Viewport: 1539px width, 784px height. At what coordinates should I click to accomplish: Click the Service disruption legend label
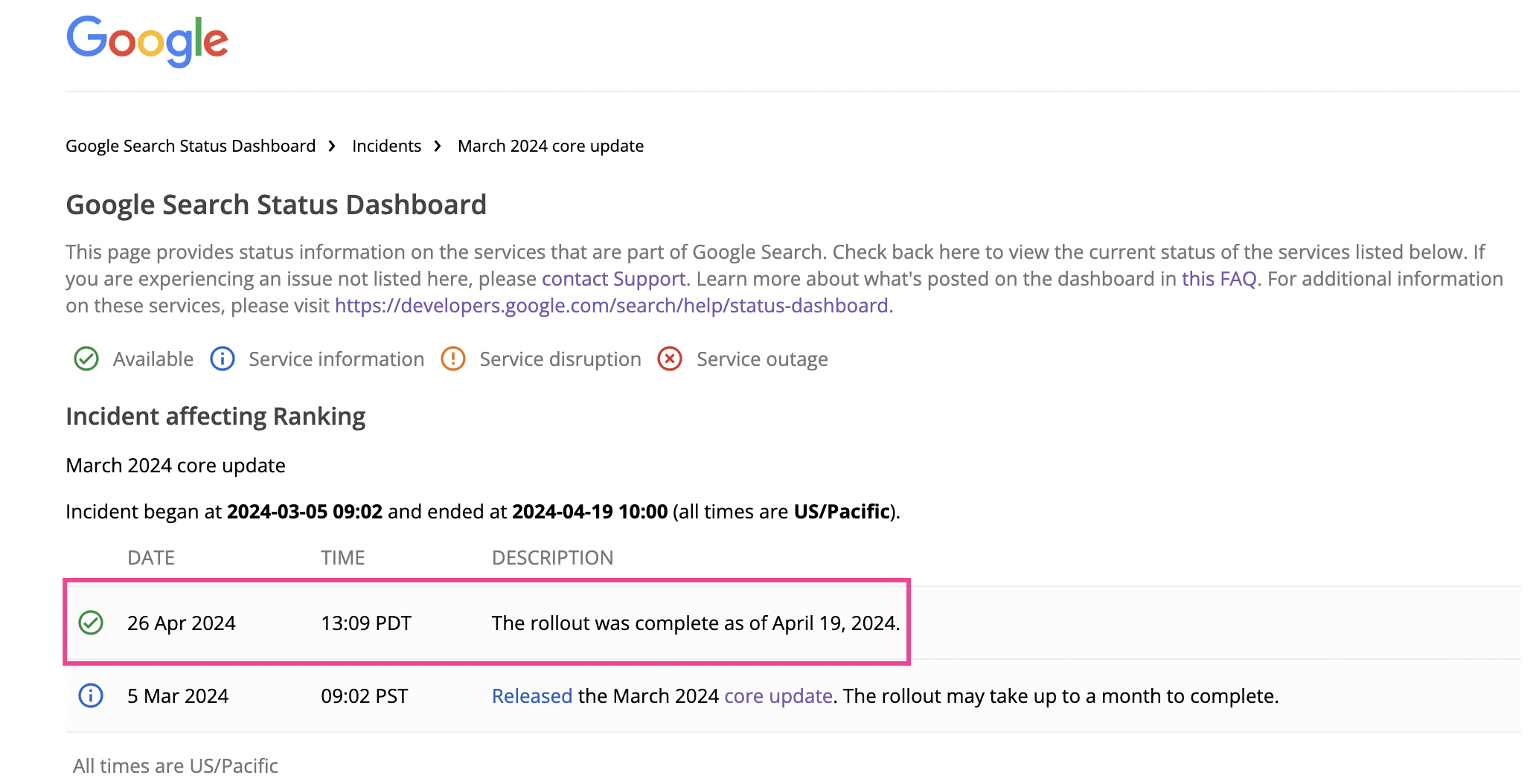[560, 359]
